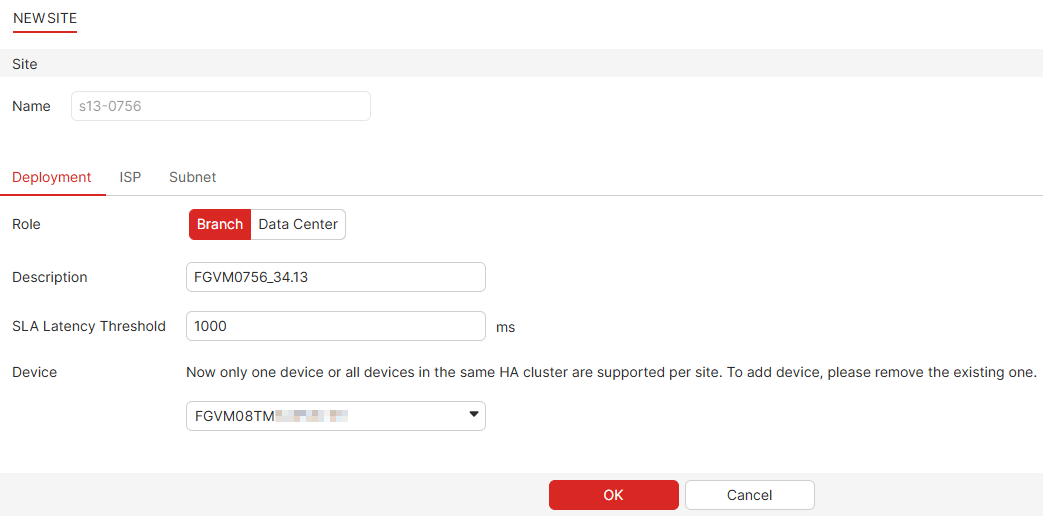Edit the SLA Latency Threshold value
Screen dimensions: 1043x516
pyautogui.click(x=335, y=326)
